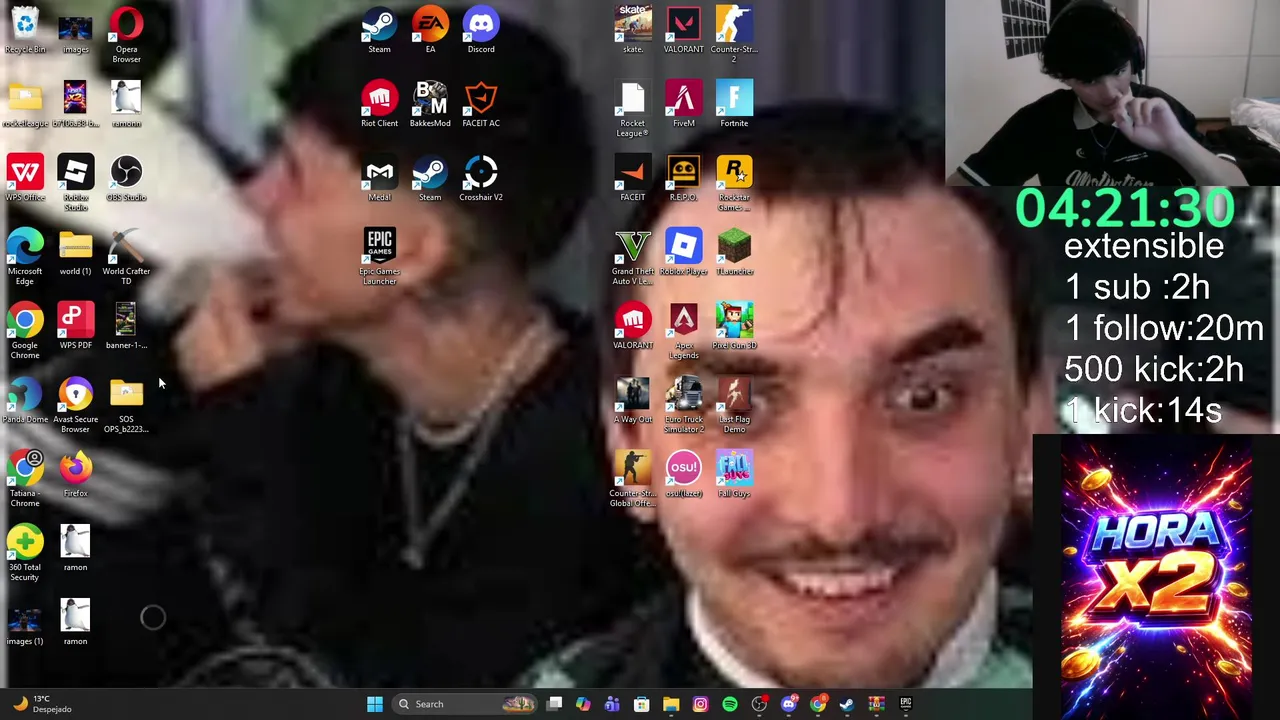This screenshot has width=1280, height=720.
Task: Launch OBS Studio from the desktop
Action: 126,178
